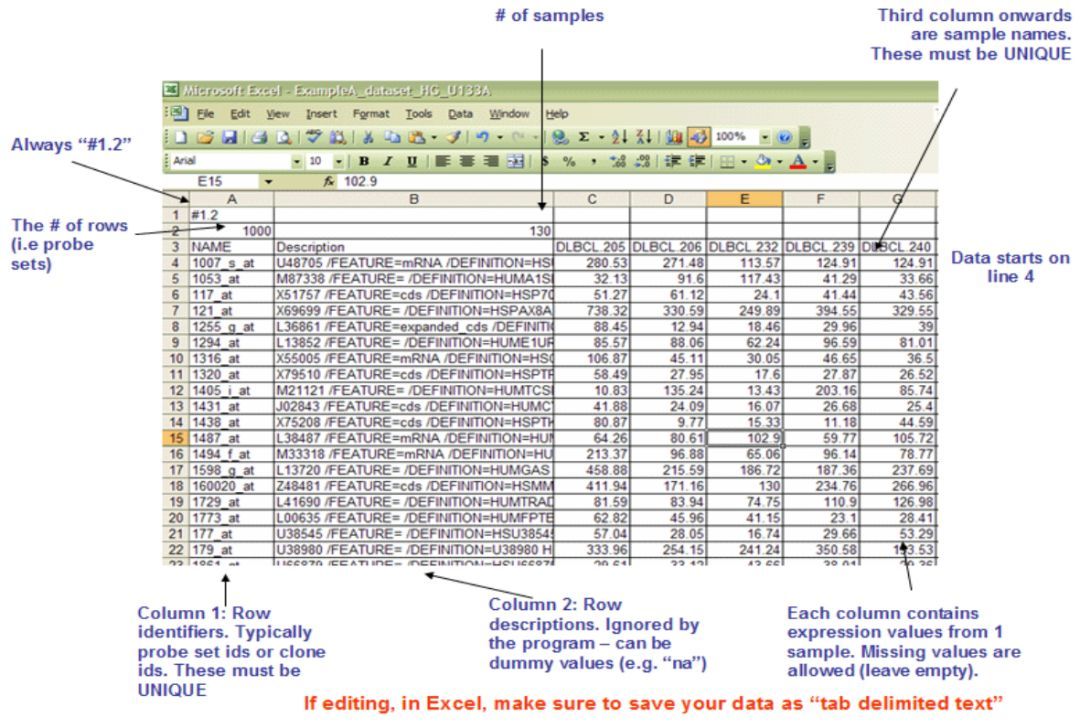The height and width of the screenshot is (728, 1080).
Task: Expand the Undo history arrow
Action: point(500,137)
